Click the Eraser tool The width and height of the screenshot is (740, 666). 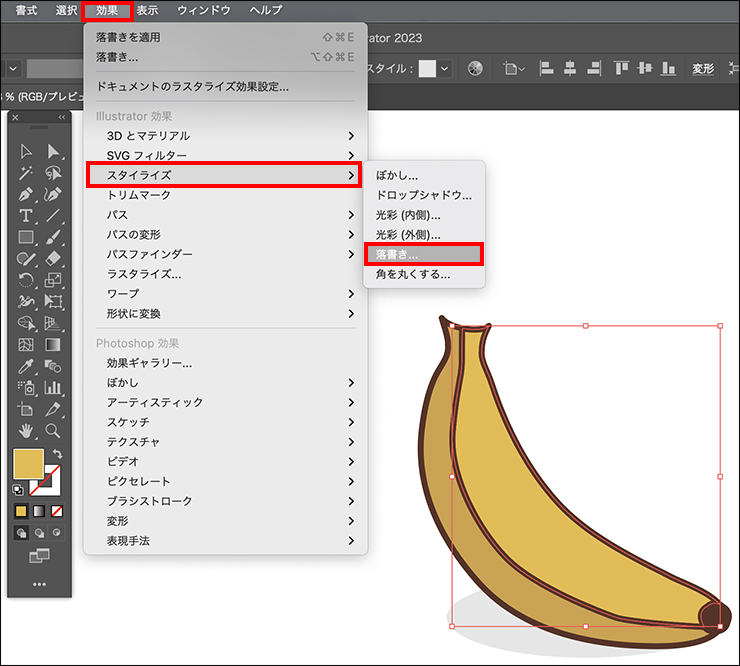click(x=53, y=259)
